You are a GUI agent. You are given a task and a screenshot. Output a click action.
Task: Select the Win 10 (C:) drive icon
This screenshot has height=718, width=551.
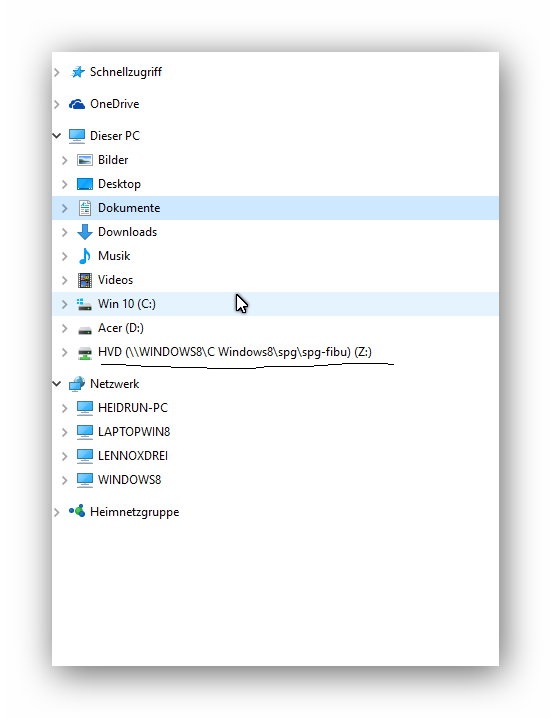pos(84,304)
